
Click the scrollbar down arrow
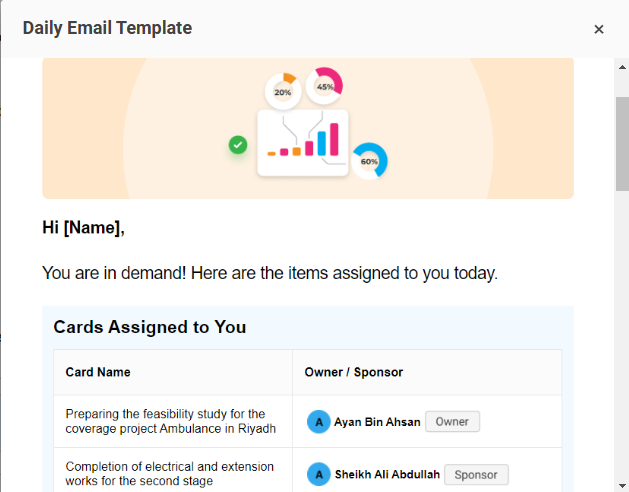point(622,485)
